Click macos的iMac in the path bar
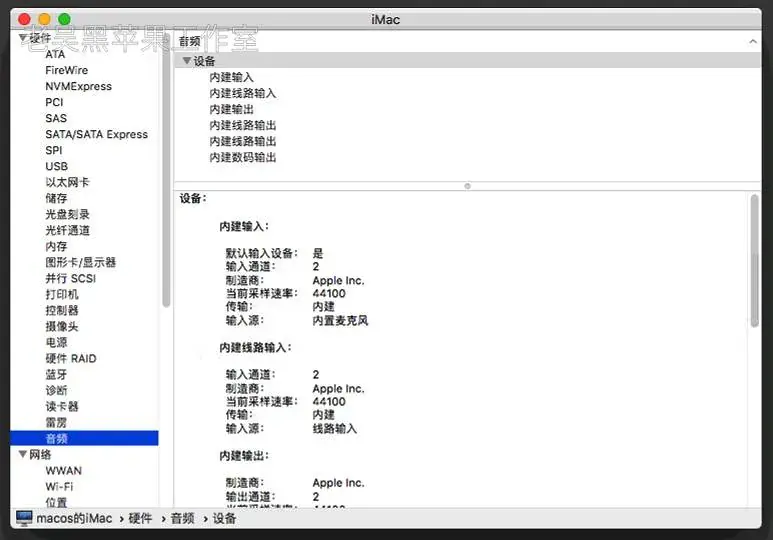773x540 pixels. coord(74,518)
